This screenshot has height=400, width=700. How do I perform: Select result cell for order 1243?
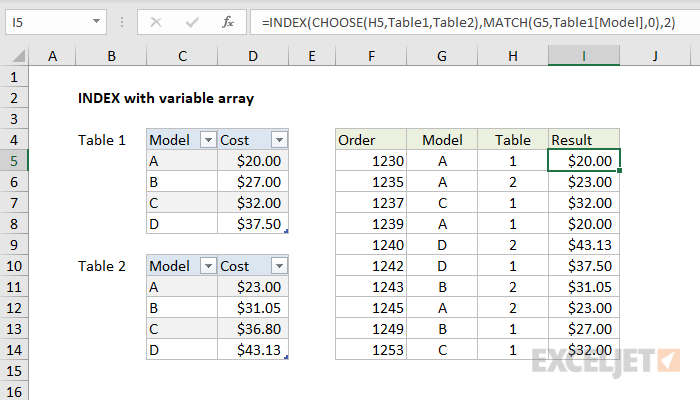click(584, 287)
